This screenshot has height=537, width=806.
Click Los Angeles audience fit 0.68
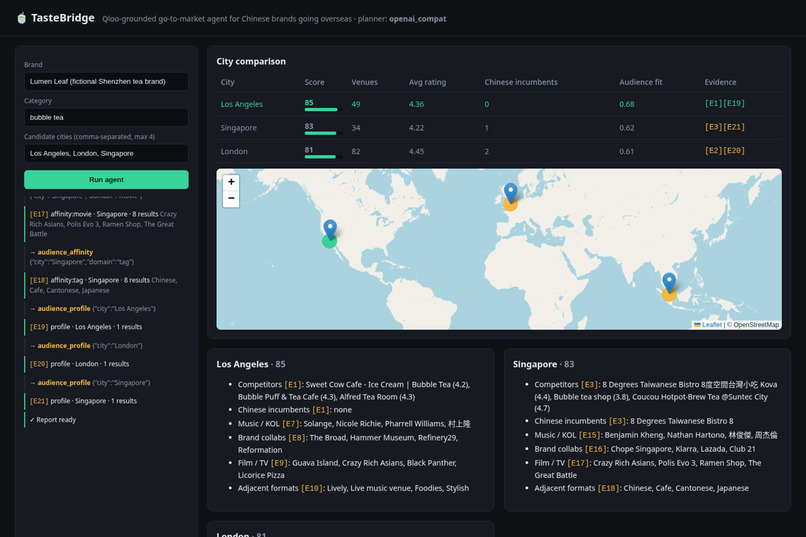coord(627,104)
